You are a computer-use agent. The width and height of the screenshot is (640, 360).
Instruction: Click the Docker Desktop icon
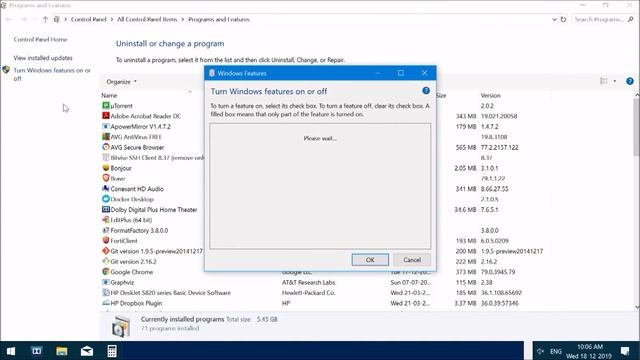pyautogui.click(x=106, y=199)
